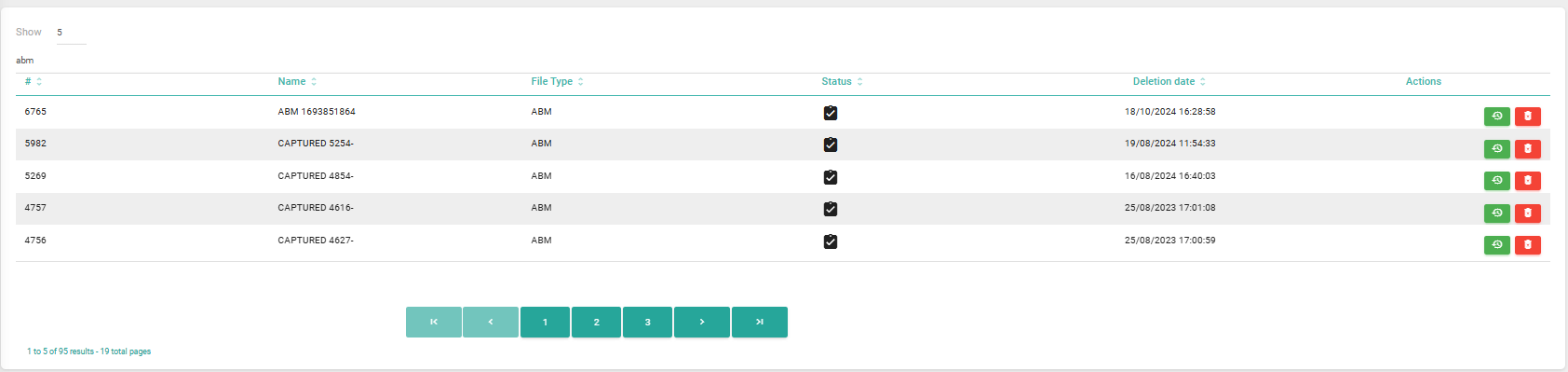Image resolution: width=1568 pixels, height=372 pixels.
Task: Sort table by File Type column
Action: [557, 82]
